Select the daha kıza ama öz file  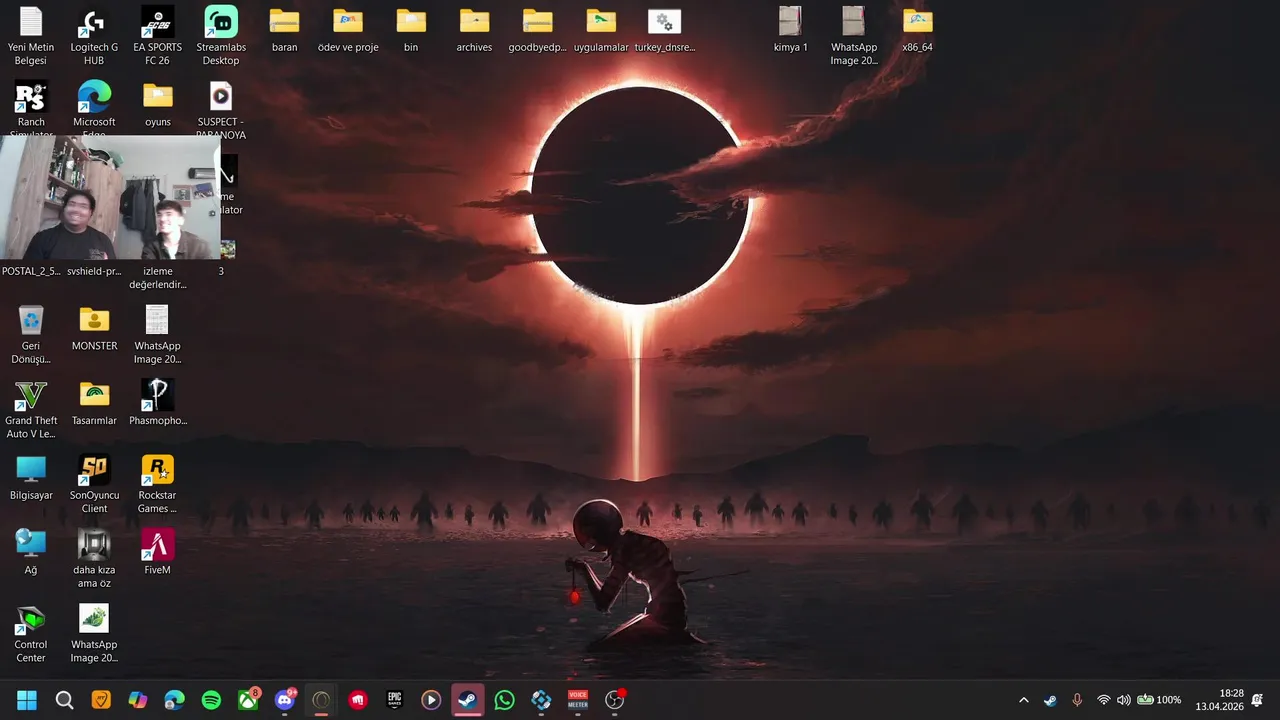click(94, 559)
